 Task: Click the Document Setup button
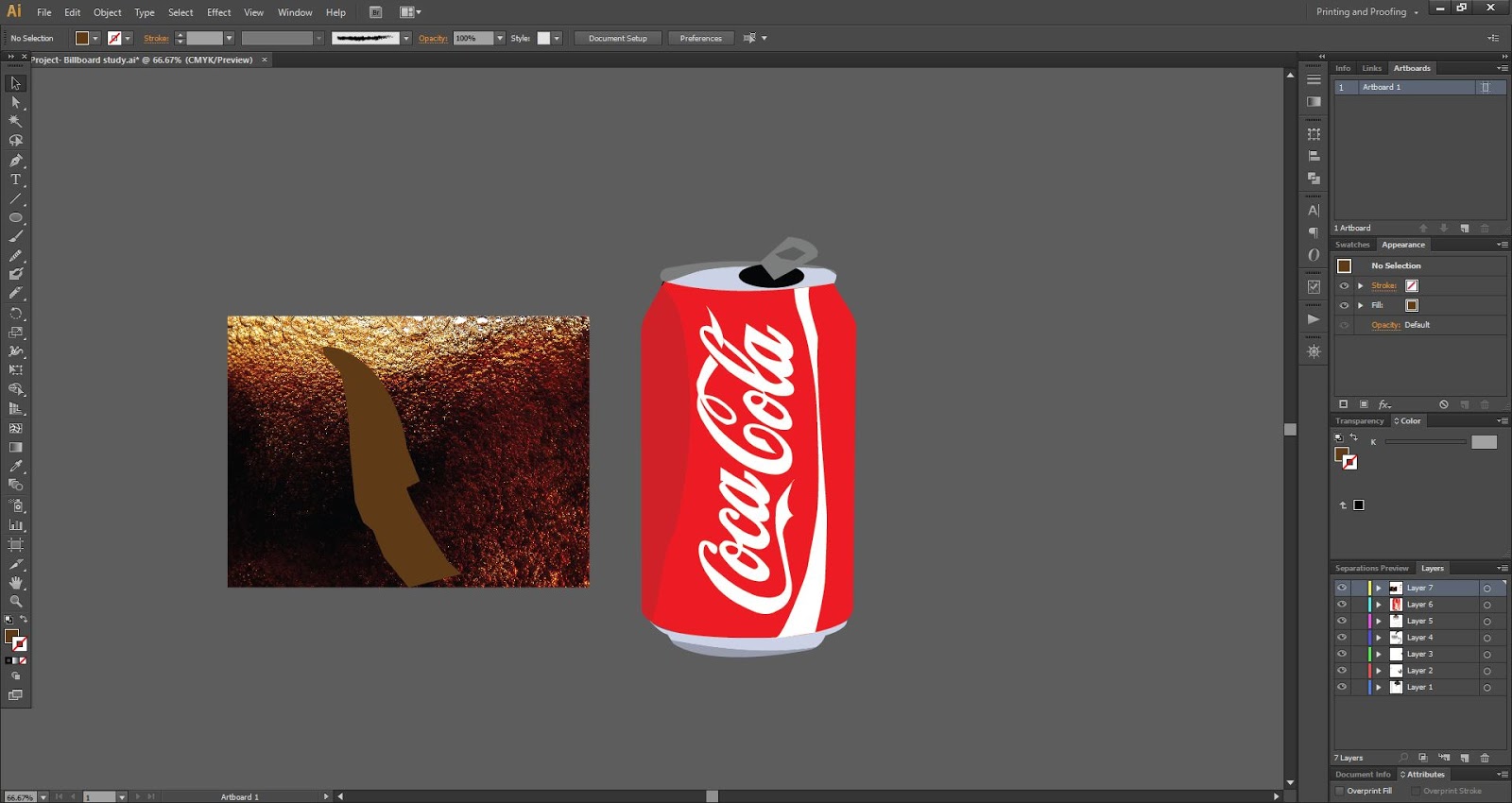point(618,39)
